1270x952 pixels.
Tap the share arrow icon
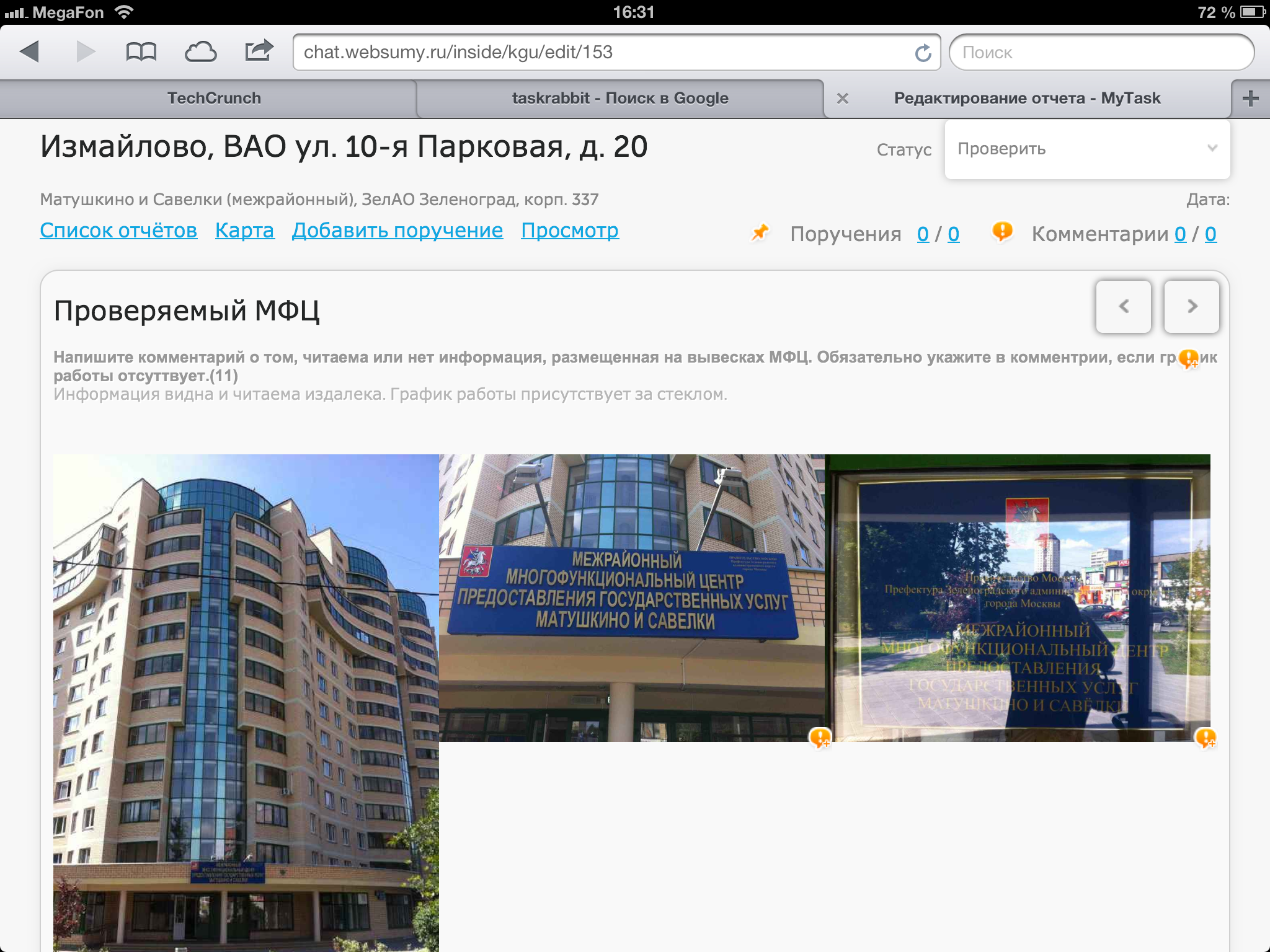pos(259,51)
